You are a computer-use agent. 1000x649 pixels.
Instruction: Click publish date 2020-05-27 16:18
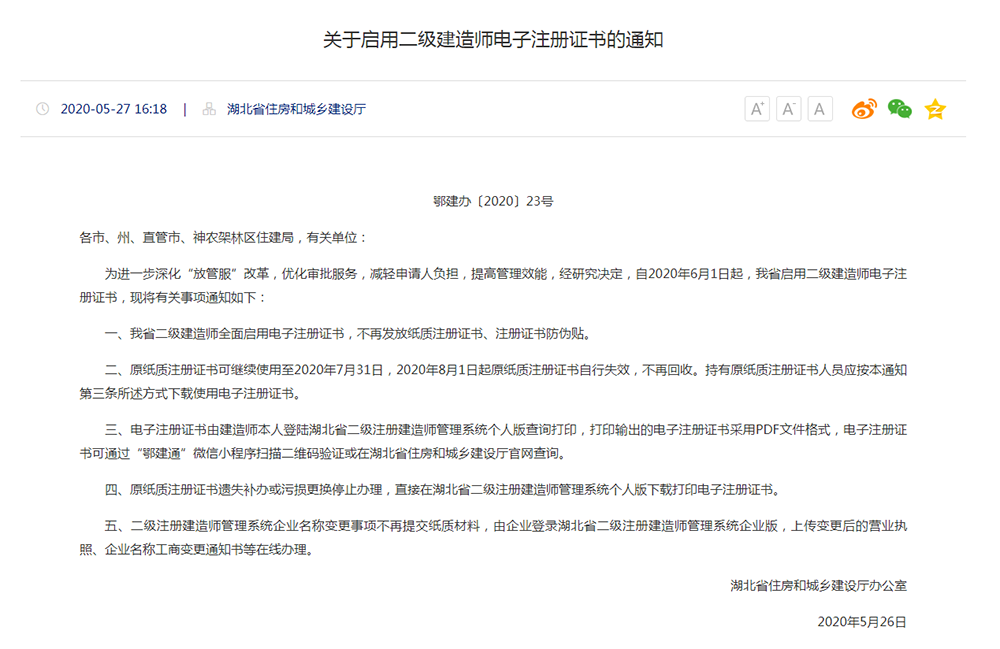[113, 109]
